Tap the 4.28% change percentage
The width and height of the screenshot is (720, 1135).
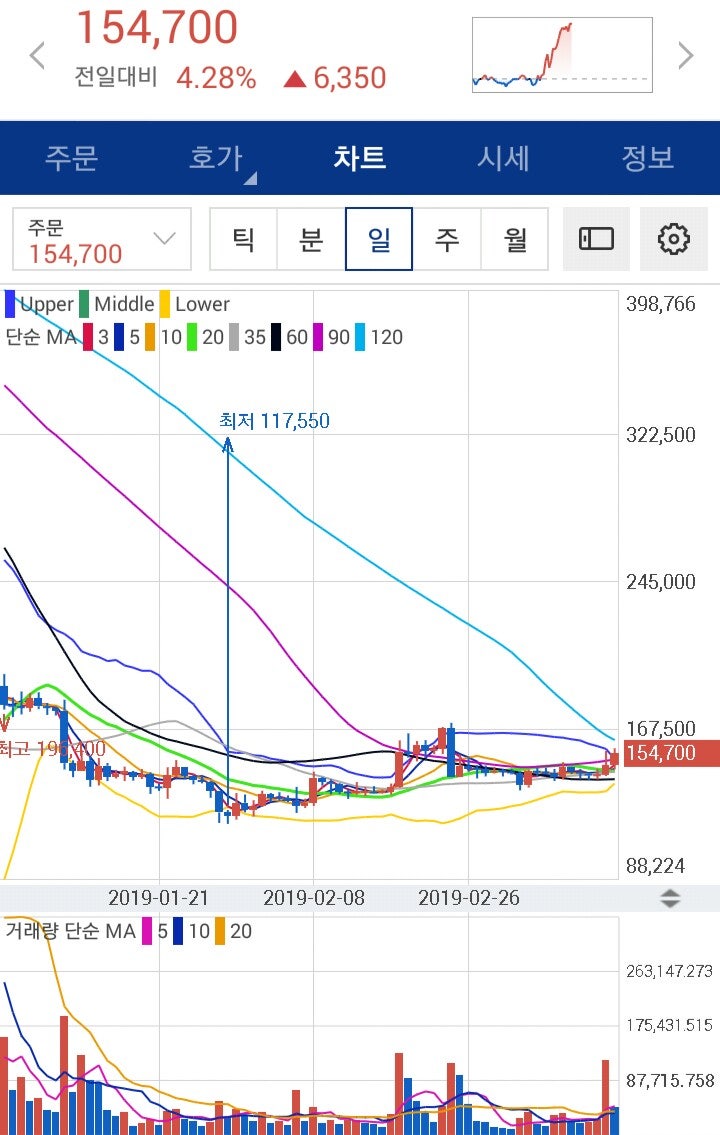tap(216, 78)
